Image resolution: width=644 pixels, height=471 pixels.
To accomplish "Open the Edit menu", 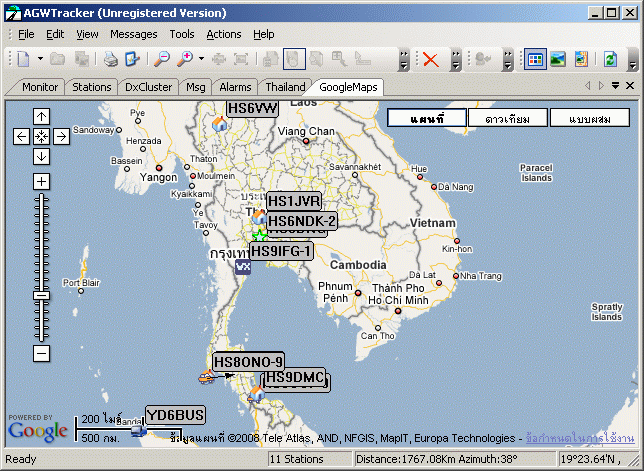I will pyautogui.click(x=55, y=34).
